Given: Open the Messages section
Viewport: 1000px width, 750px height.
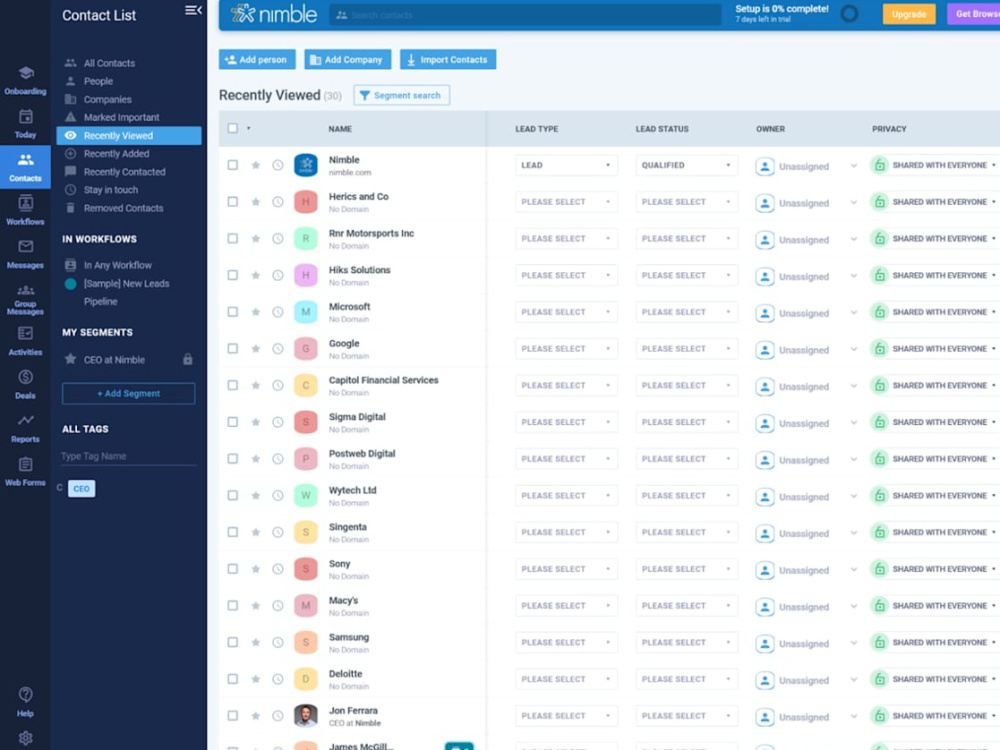Looking at the screenshot, I should point(26,254).
